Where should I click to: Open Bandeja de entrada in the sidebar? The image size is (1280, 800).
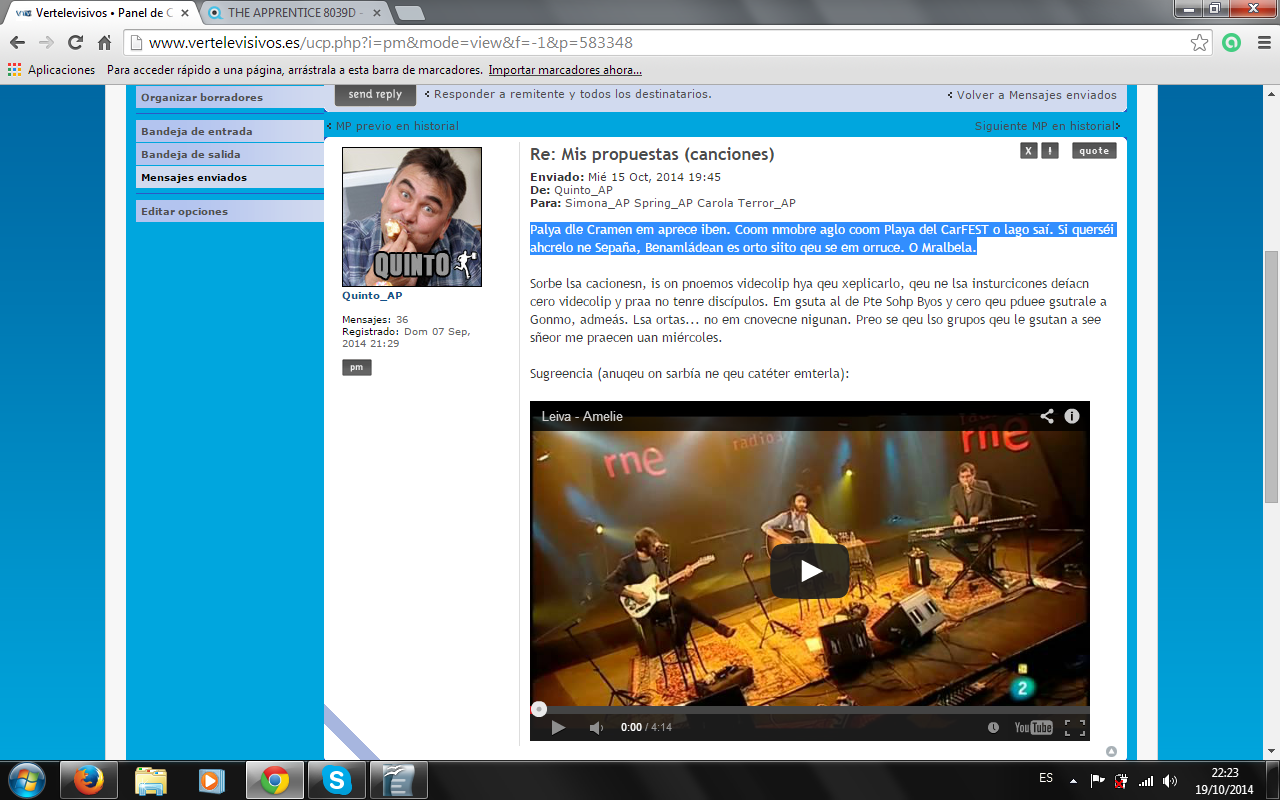pos(196,131)
